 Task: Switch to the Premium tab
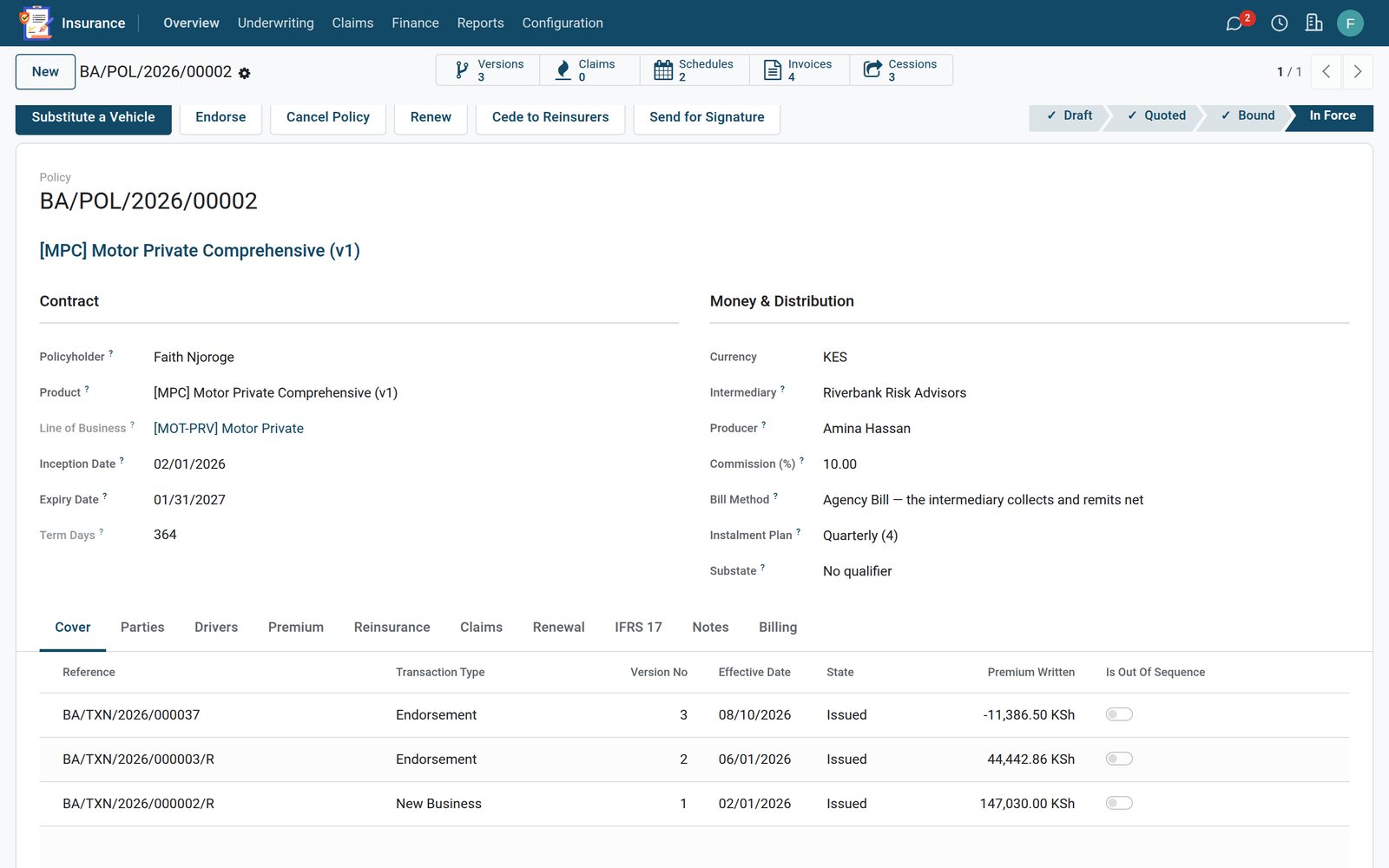pyautogui.click(x=296, y=628)
